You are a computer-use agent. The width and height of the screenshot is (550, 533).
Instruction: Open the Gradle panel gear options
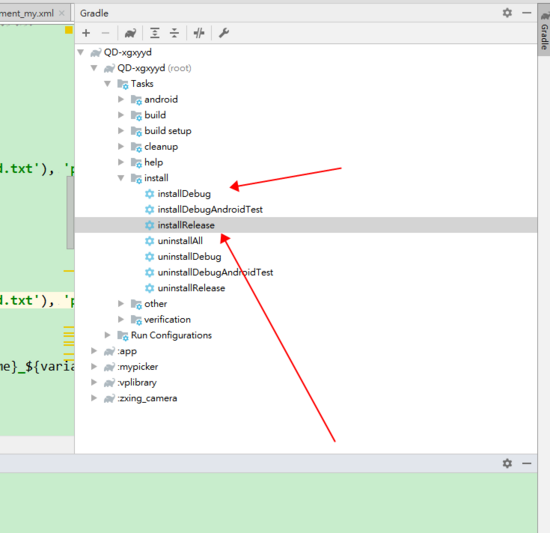pos(507,13)
